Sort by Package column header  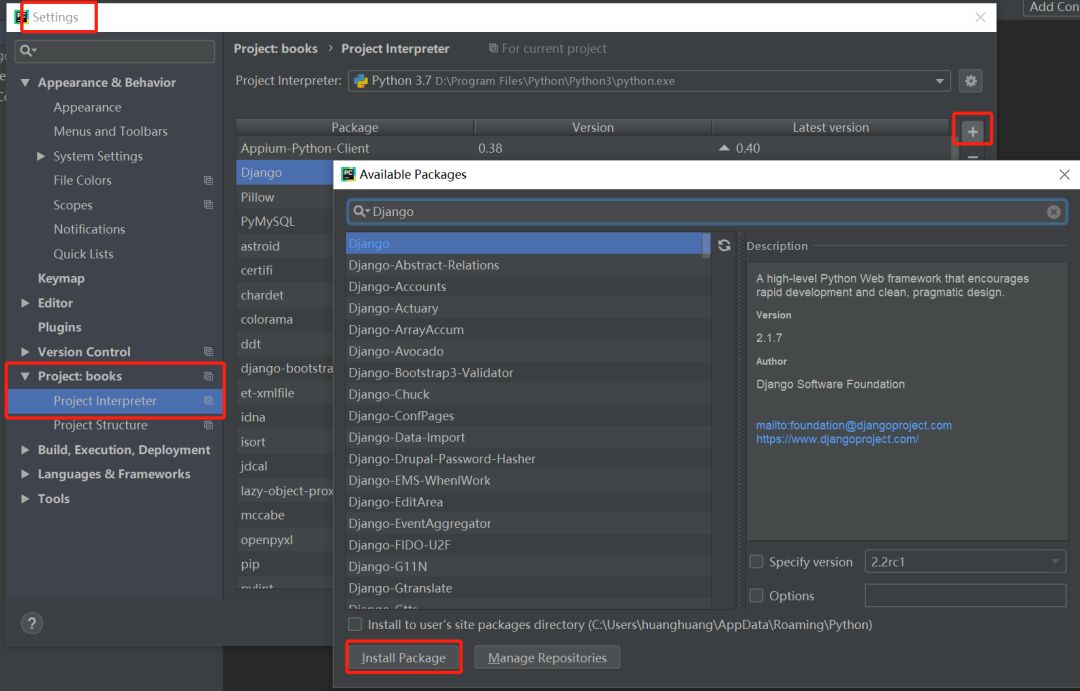point(355,127)
